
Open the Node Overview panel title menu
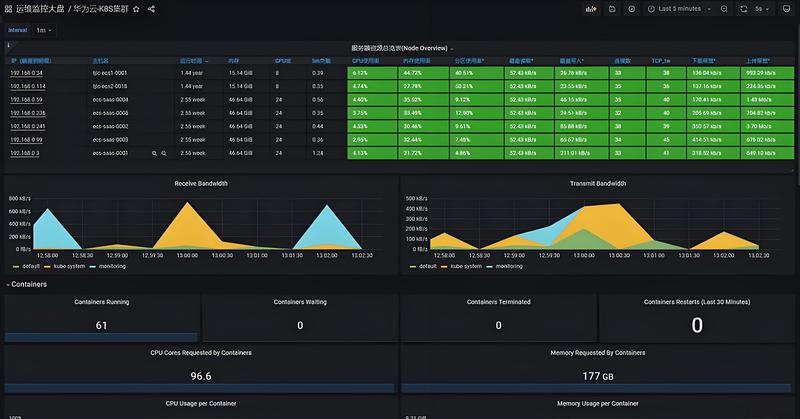(x=402, y=48)
